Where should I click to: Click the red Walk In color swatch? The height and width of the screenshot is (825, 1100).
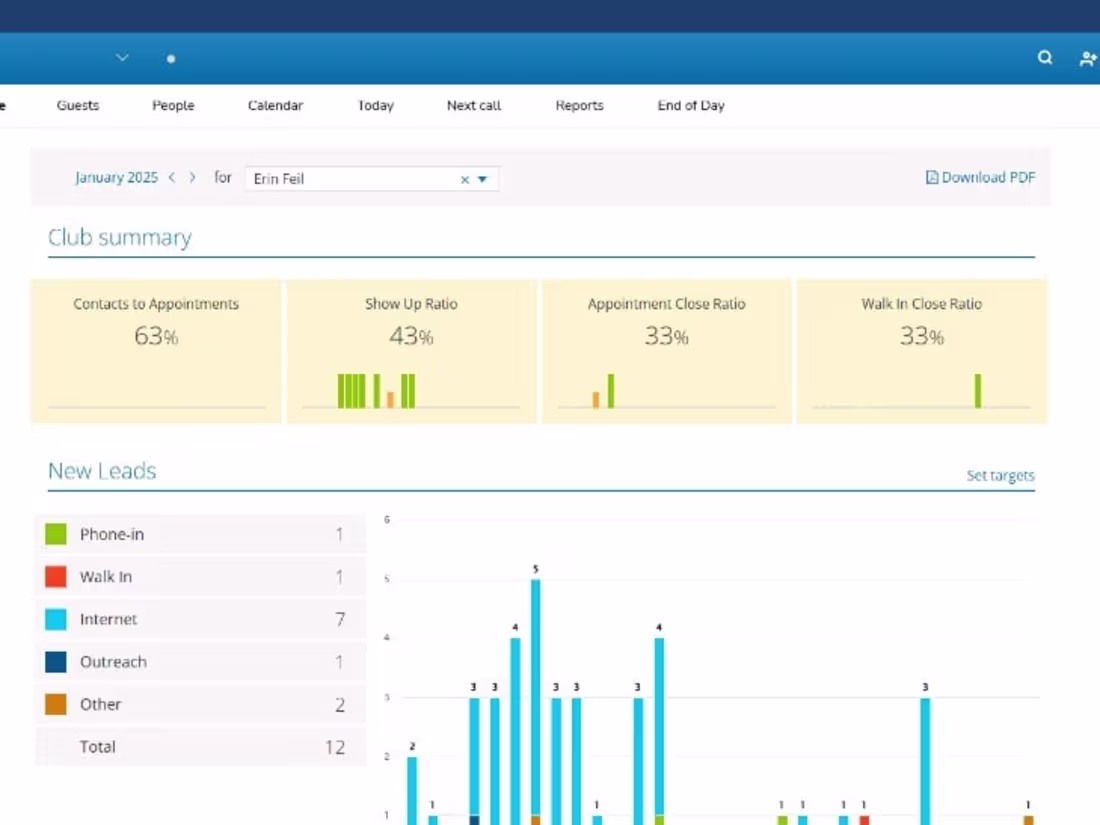point(56,577)
